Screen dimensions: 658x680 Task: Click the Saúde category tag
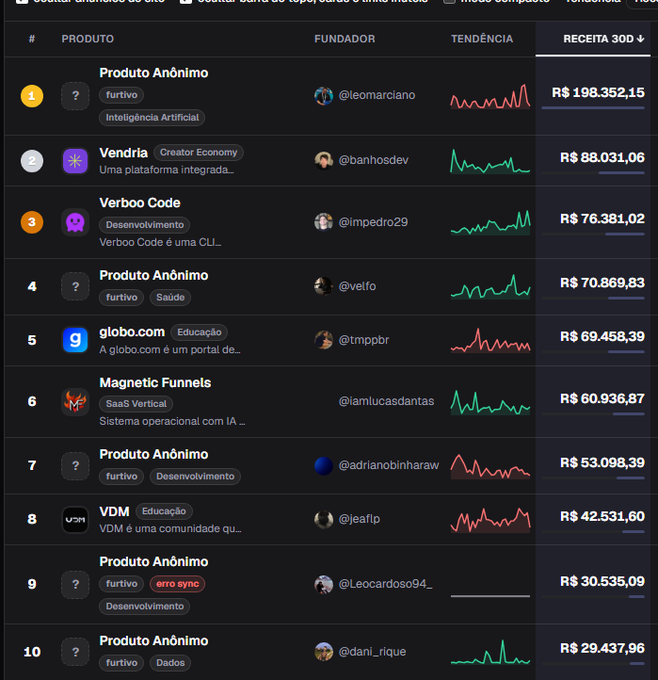tap(170, 298)
